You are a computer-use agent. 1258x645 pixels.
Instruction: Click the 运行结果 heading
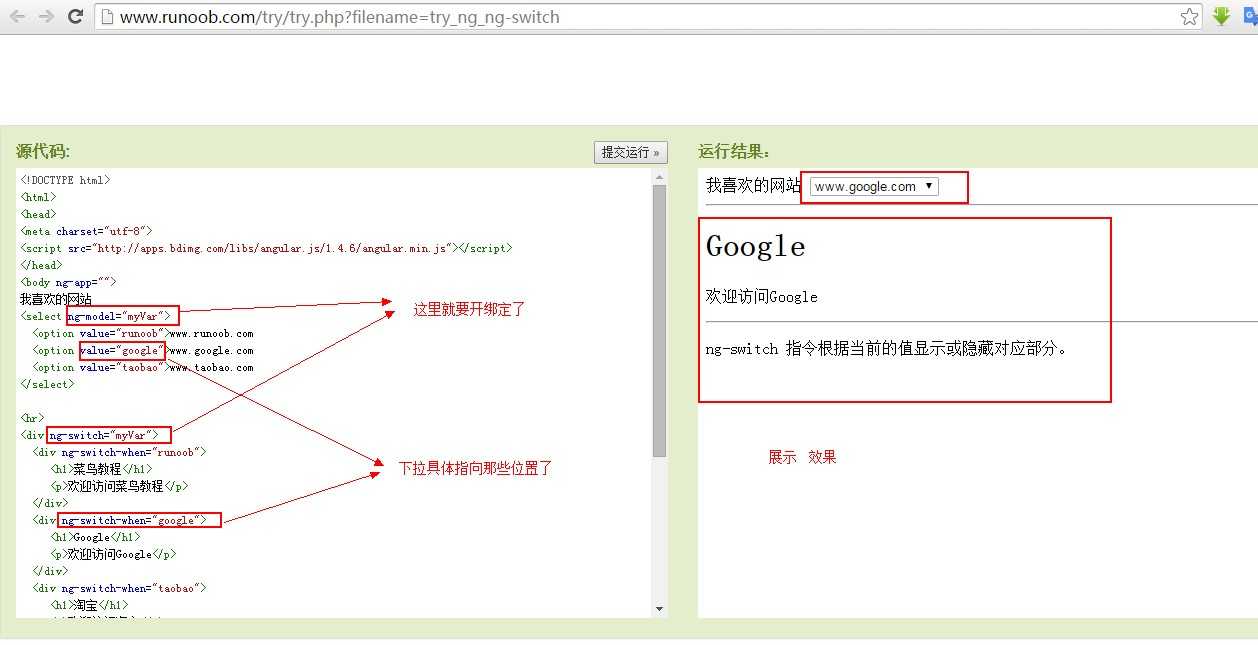pos(734,151)
